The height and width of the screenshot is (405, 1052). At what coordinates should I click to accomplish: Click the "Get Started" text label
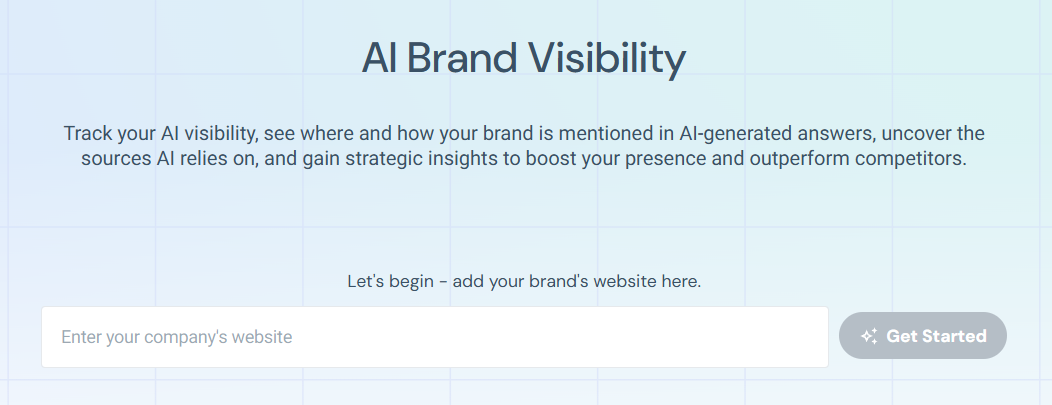936,336
